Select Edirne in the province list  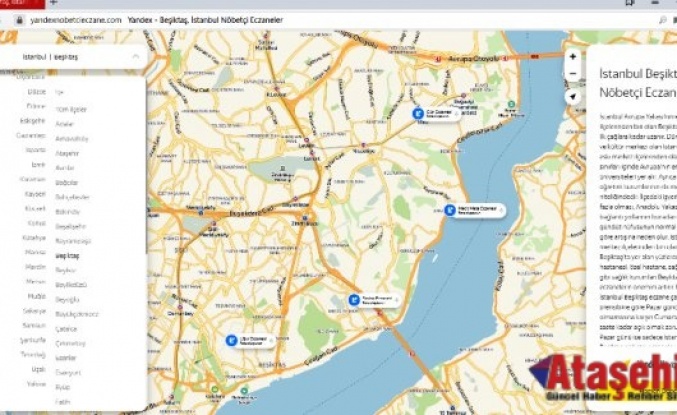pos(36,106)
